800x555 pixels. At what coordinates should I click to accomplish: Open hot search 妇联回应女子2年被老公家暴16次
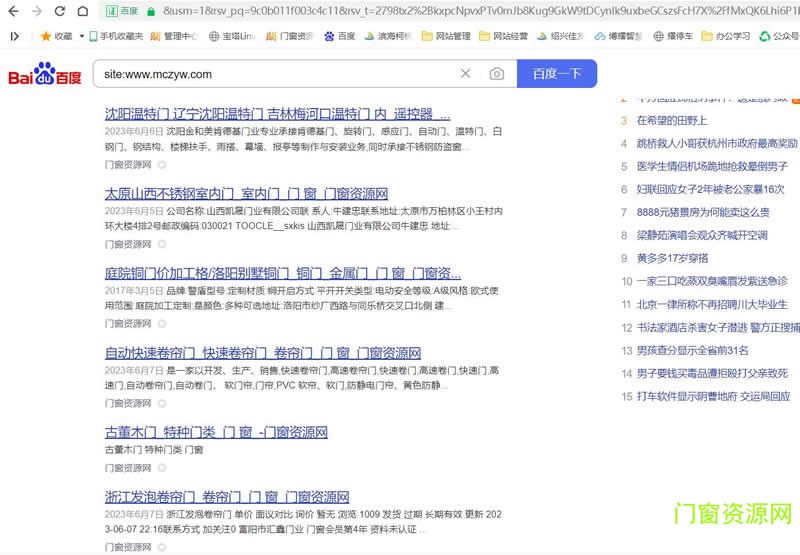click(711, 190)
